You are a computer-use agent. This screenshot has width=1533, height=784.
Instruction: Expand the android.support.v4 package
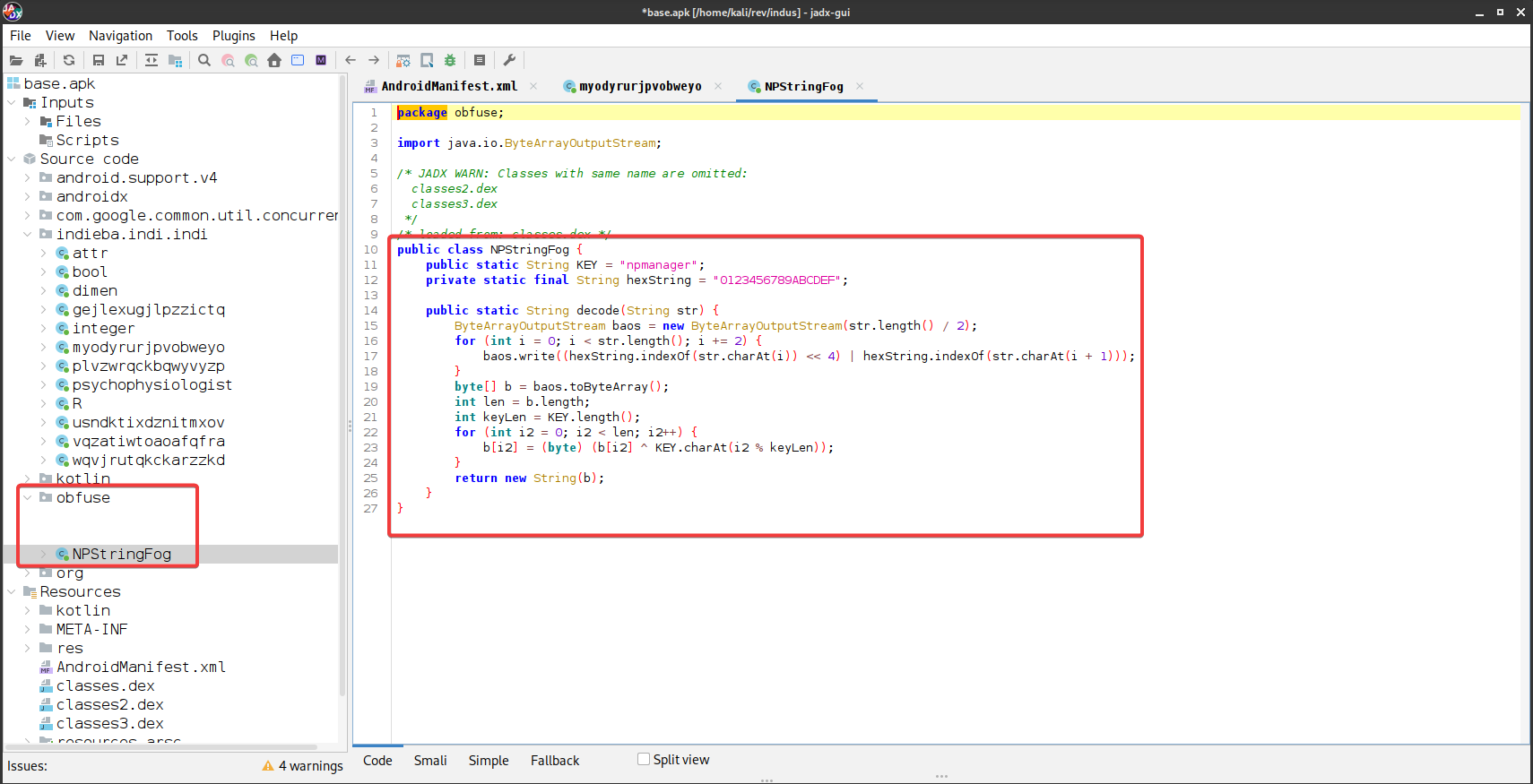(27, 178)
